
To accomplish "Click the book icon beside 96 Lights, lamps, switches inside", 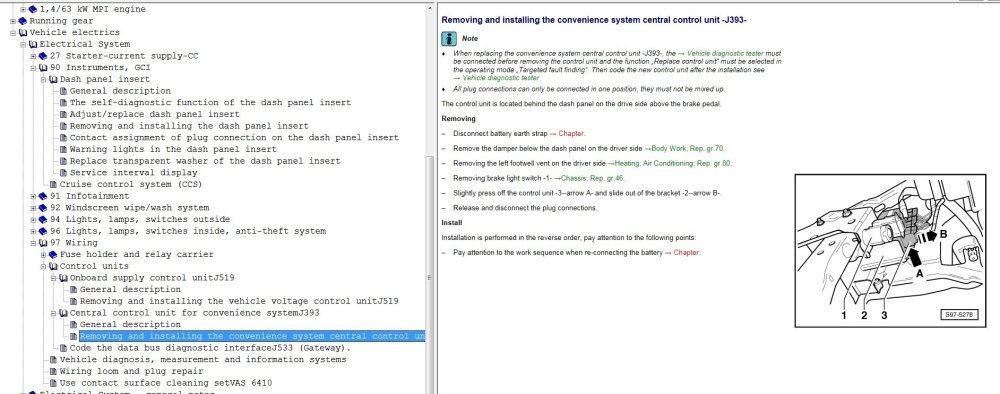I will [43, 231].
